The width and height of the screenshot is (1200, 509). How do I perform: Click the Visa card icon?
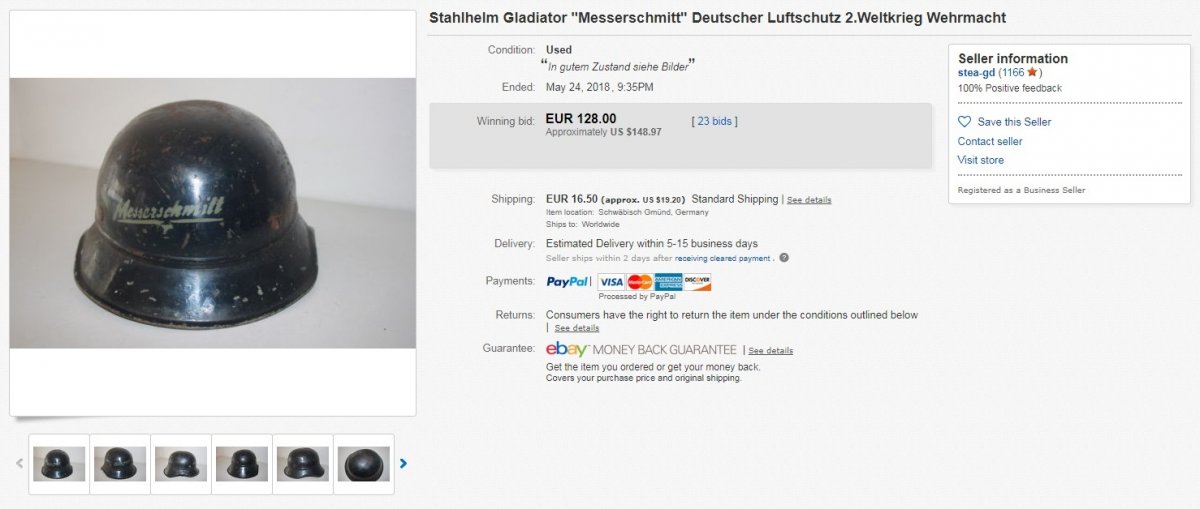611,282
